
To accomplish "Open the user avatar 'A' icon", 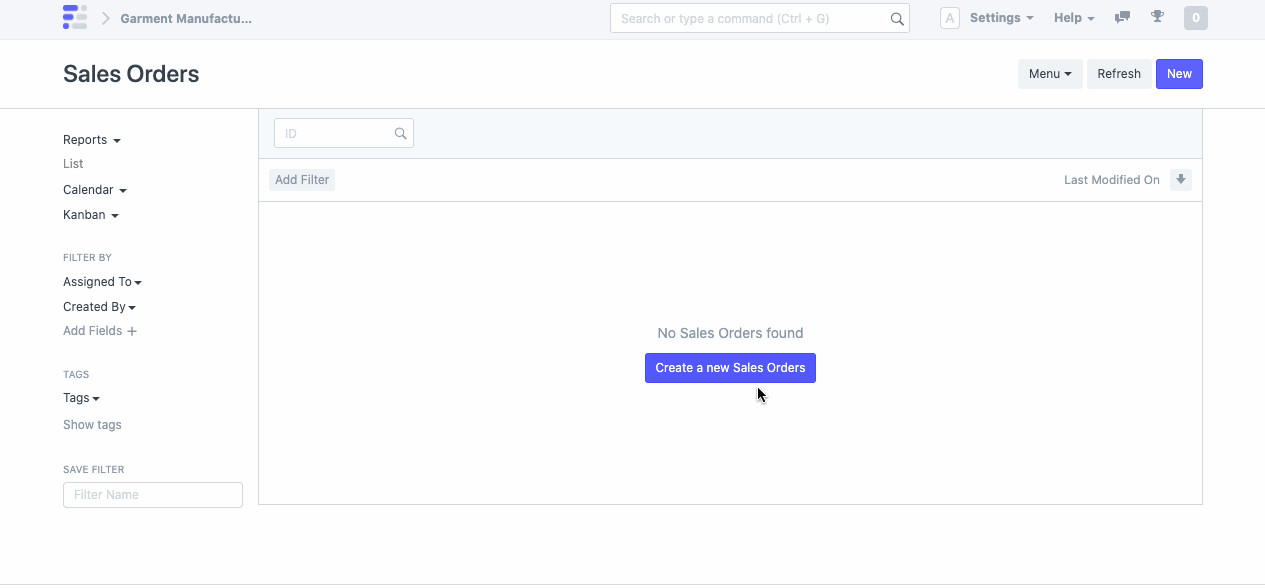I will tap(950, 18).
